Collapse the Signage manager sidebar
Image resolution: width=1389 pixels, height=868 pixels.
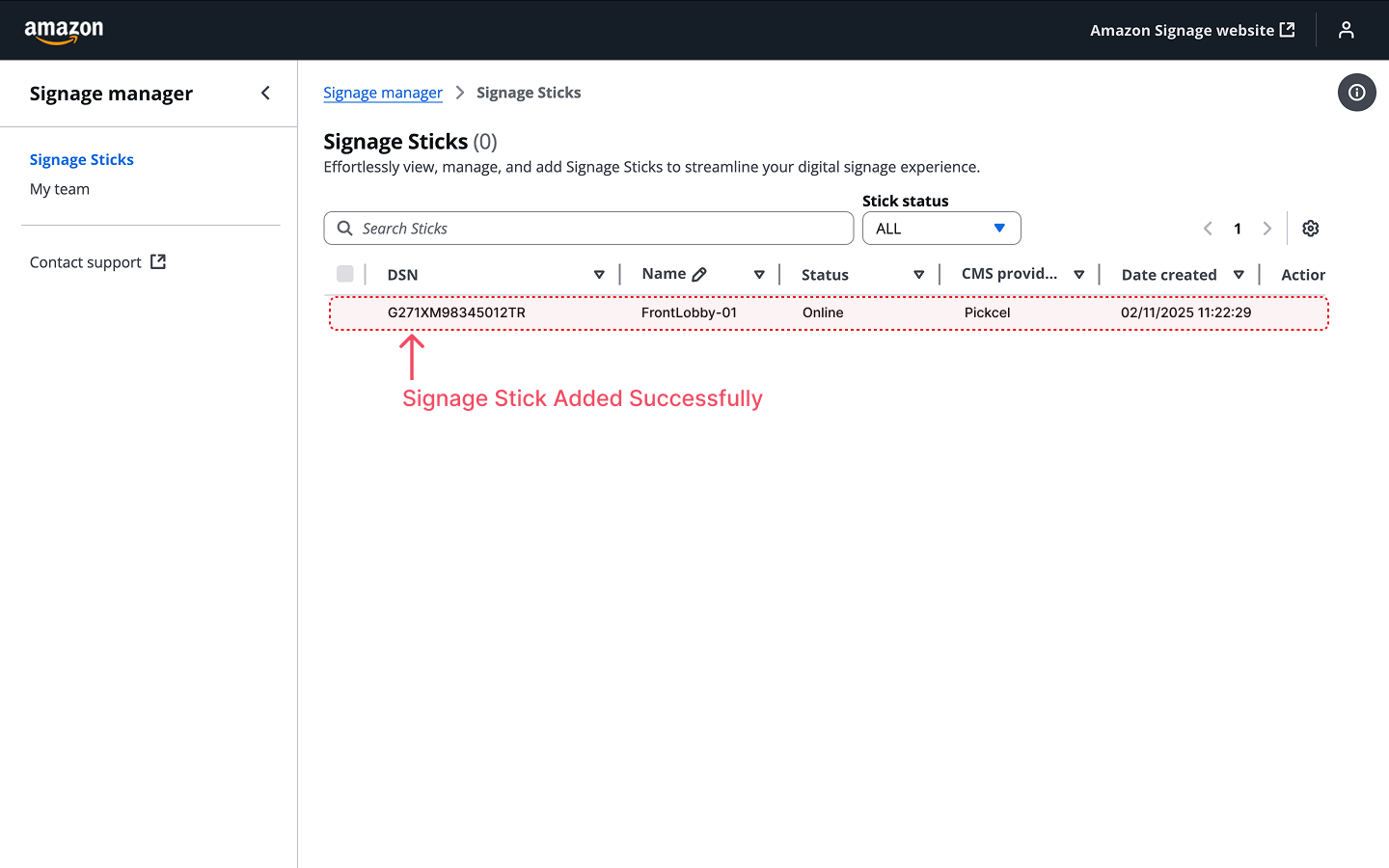[265, 93]
